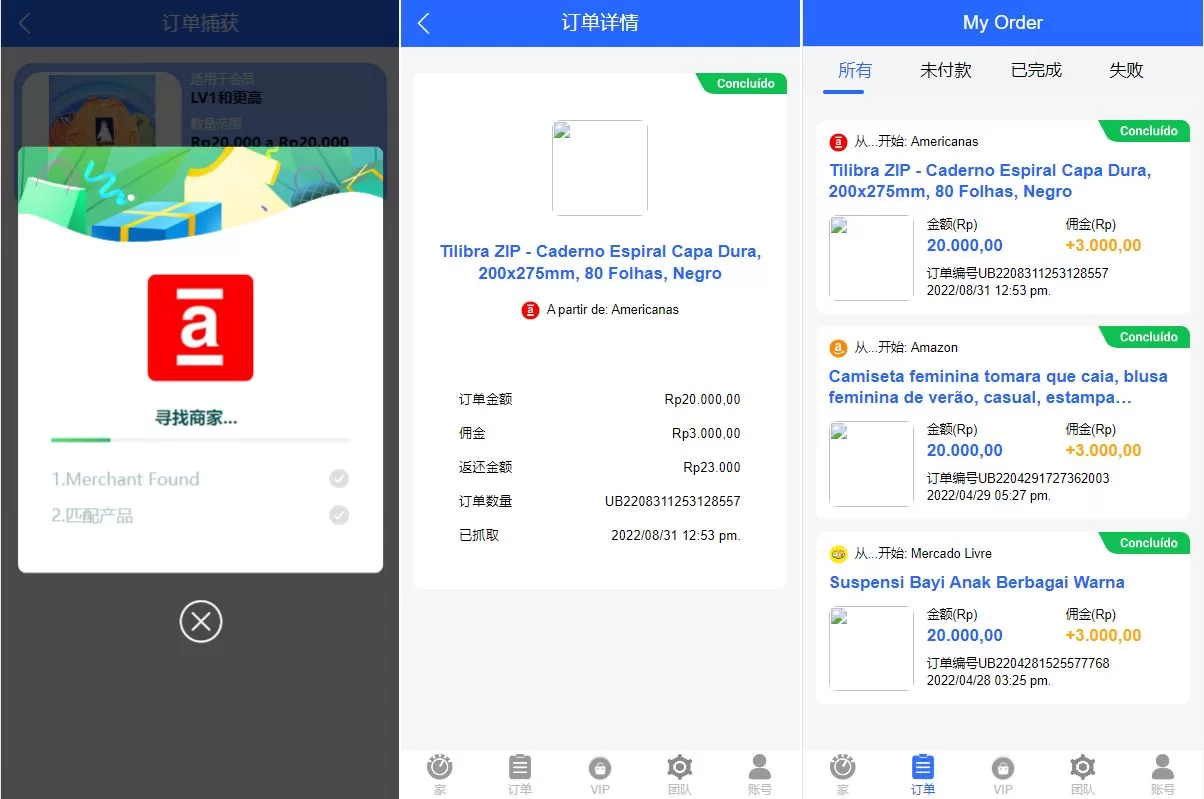Screen dimensions: 1204x799
Task: Tap the 团队 gear icon on the 订单详情 bottom bar
Action: coord(680,768)
